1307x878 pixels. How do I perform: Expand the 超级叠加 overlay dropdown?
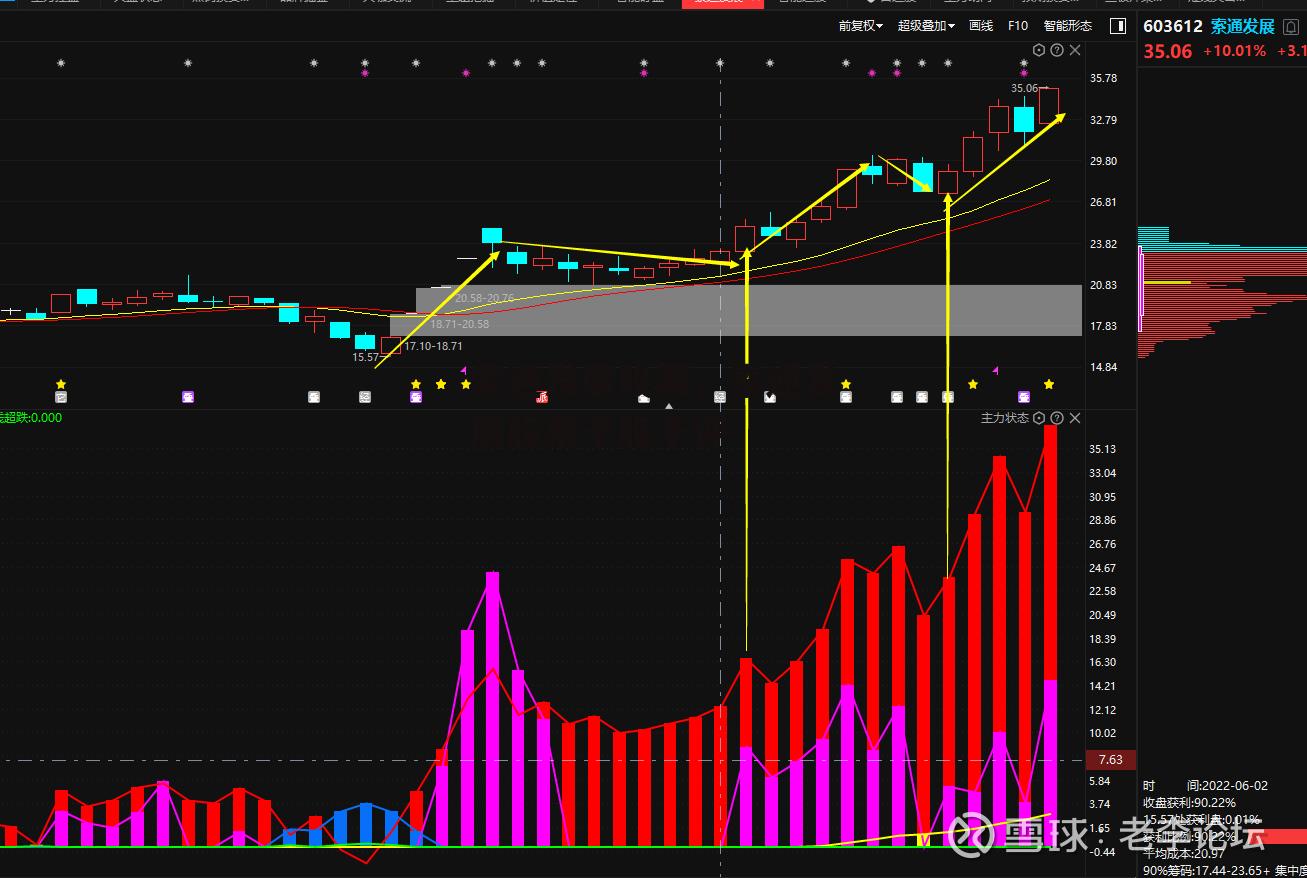(926, 25)
